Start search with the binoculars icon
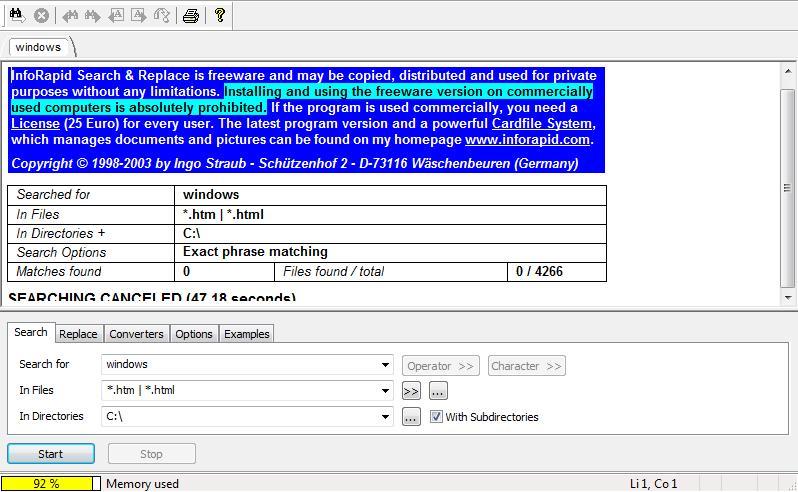 pyautogui.click(x=17, y=15)
